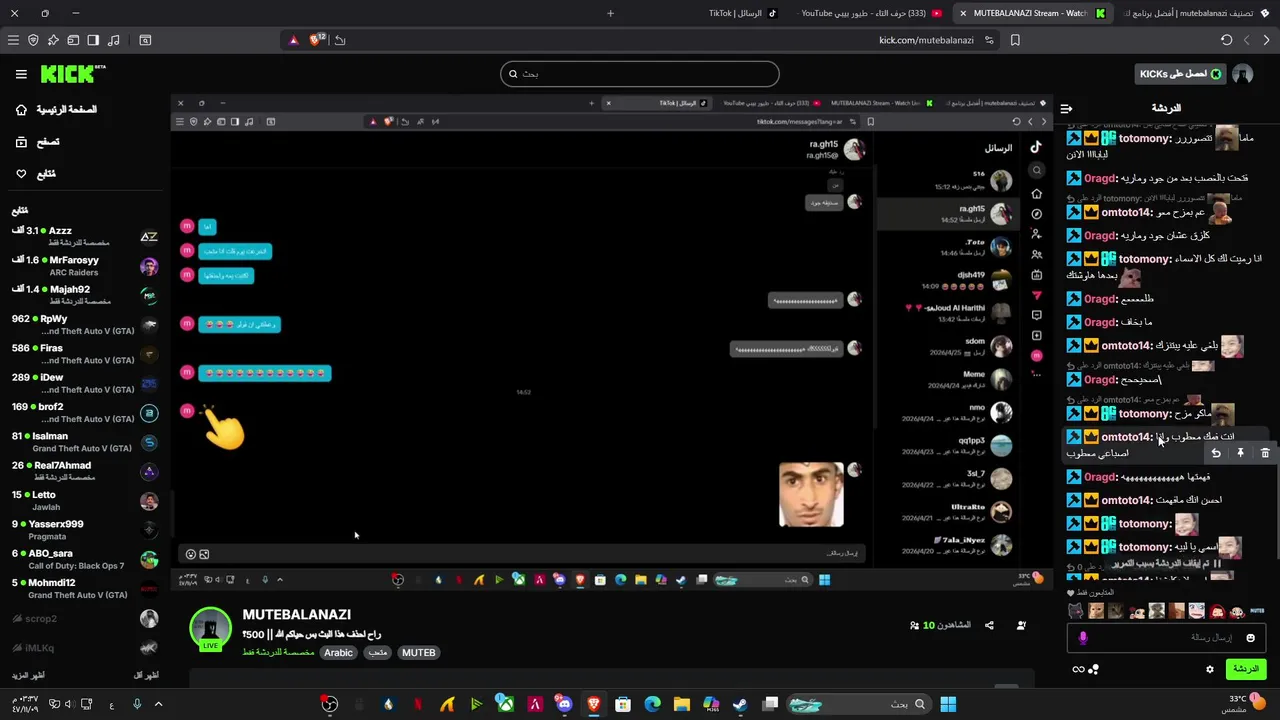Open the emoji picker in chat
Screen dimensions: 1280x720
pos(1250,637)
